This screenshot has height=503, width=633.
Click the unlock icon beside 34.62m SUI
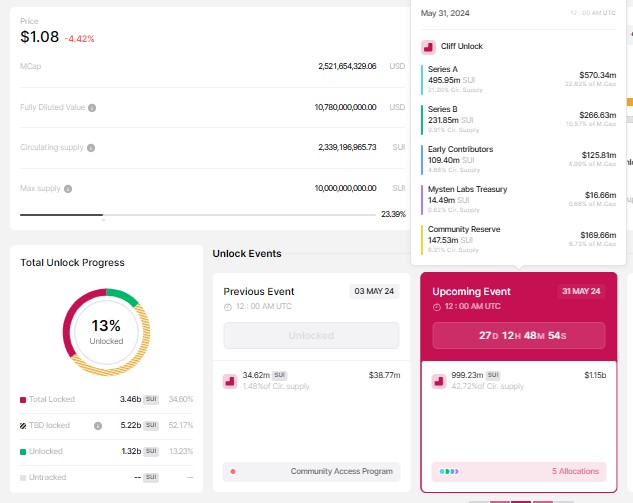coord(230,381)
